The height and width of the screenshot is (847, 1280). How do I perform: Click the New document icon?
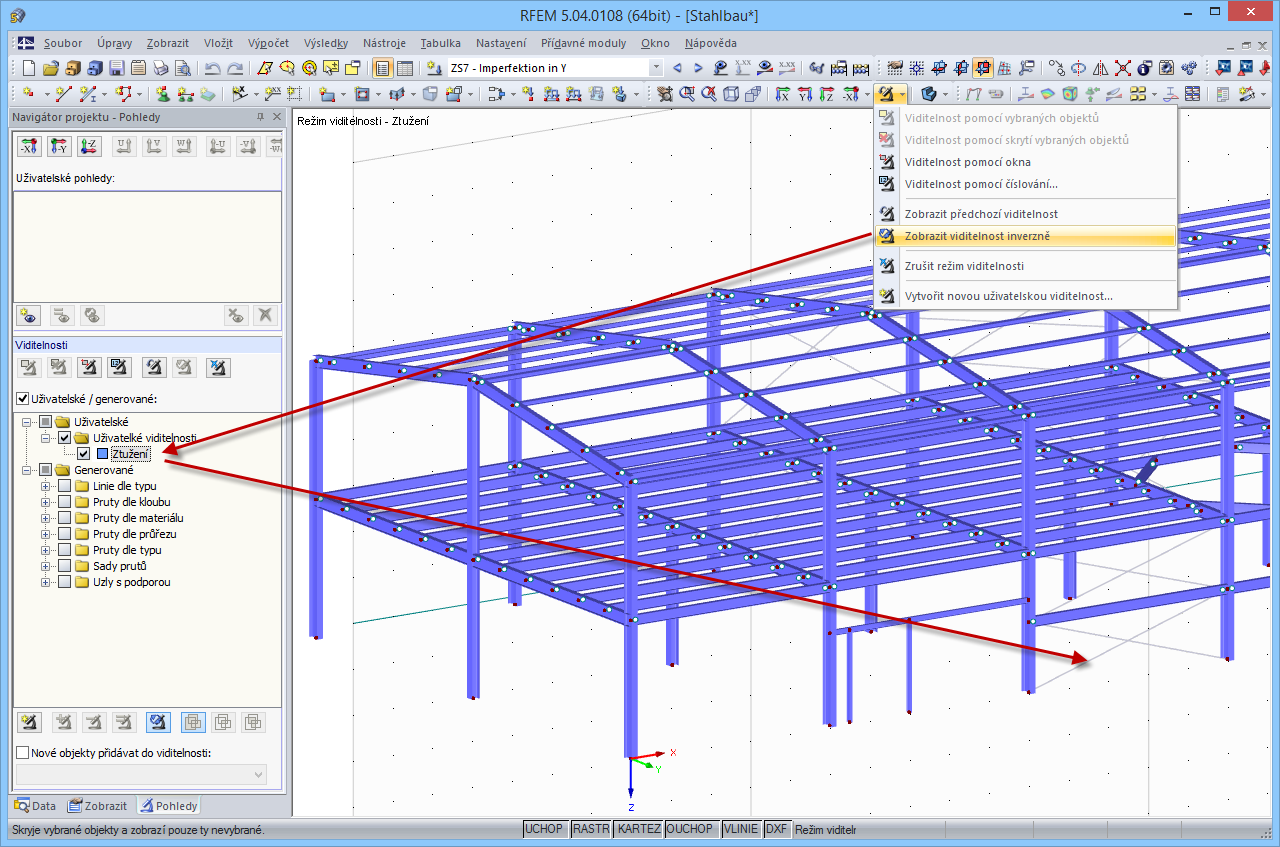pyautogui.click(x=28, y=68)
